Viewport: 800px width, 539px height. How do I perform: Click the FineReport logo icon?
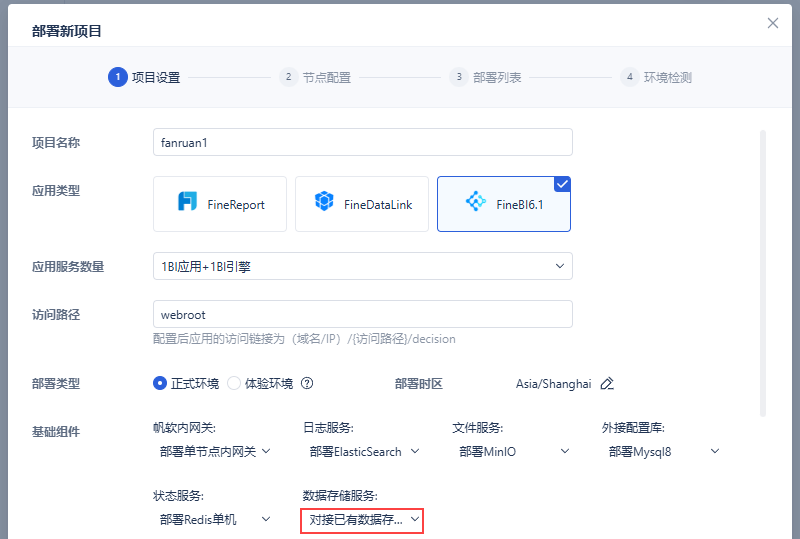tap(187, 201)
